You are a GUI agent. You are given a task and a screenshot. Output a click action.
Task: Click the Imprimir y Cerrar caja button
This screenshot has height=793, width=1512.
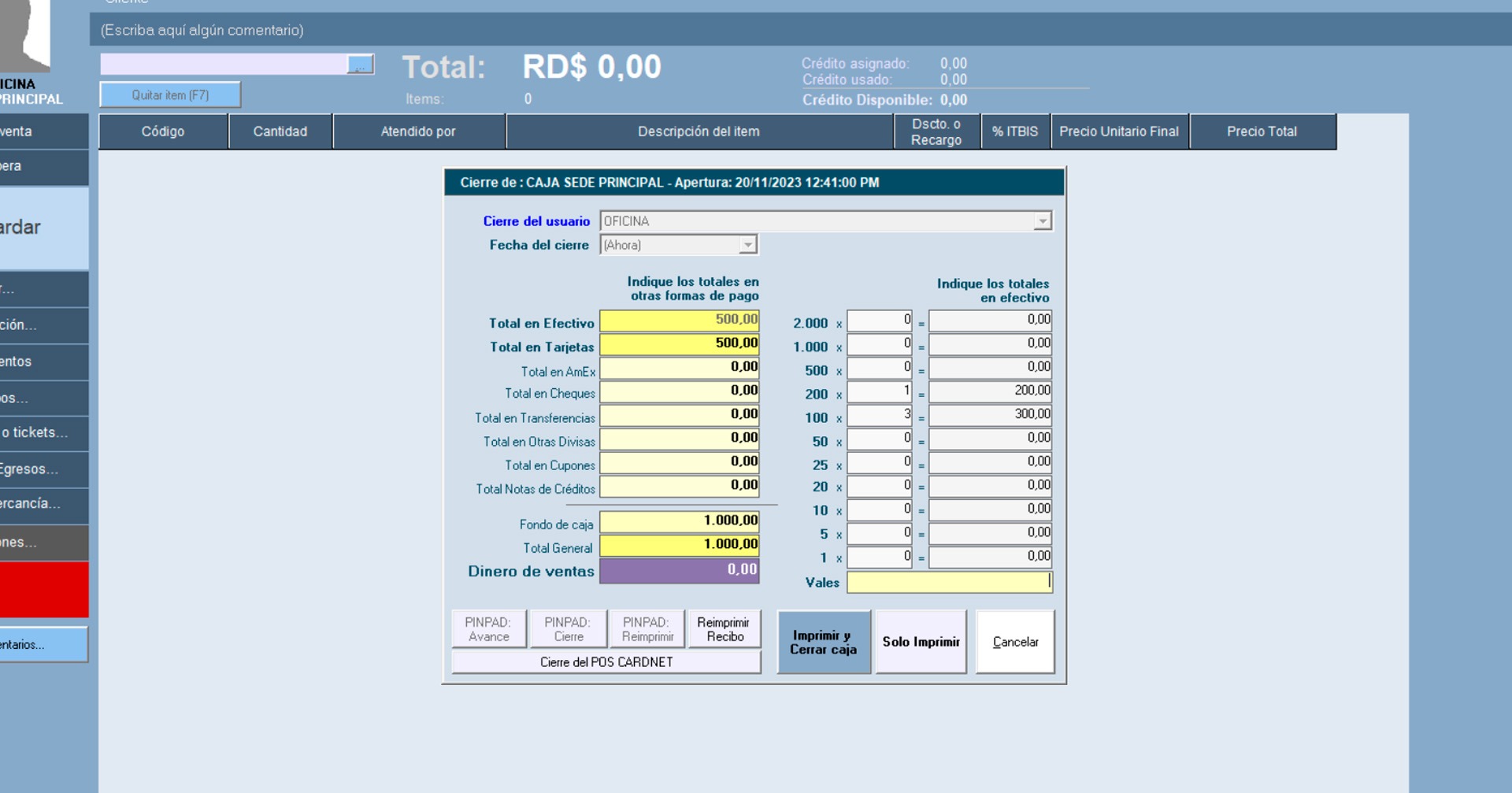(x=823, y=642)
